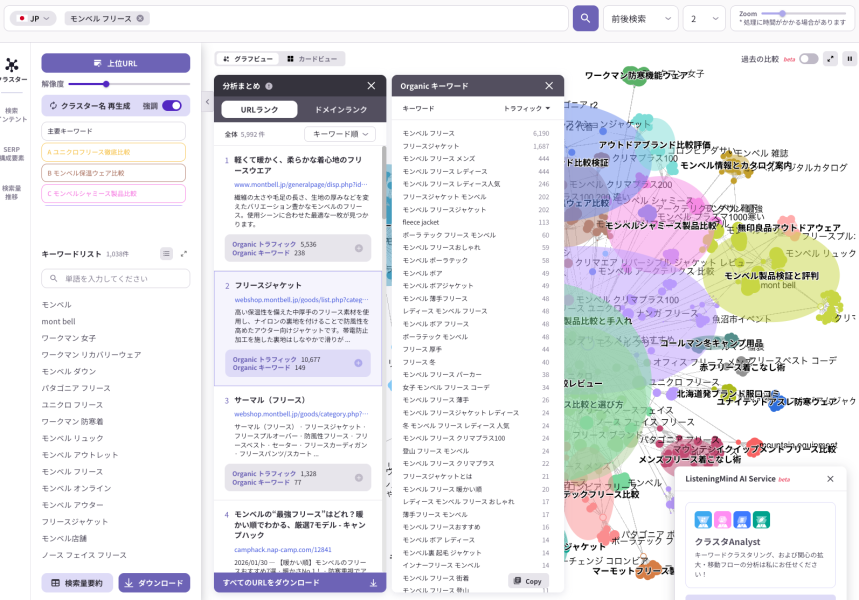Select ワークマン 女子 in keyword list
This screenshot has width=859, height=600.
point(68,338)
